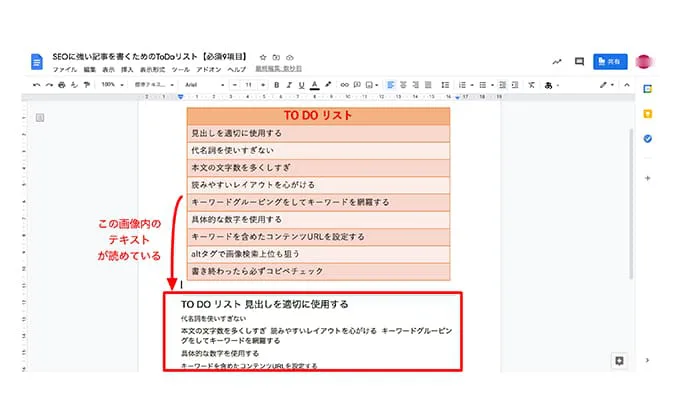Open the activity dashboard trend icon
This screenshot has width=680, height=420.
[x=557, y=62]
